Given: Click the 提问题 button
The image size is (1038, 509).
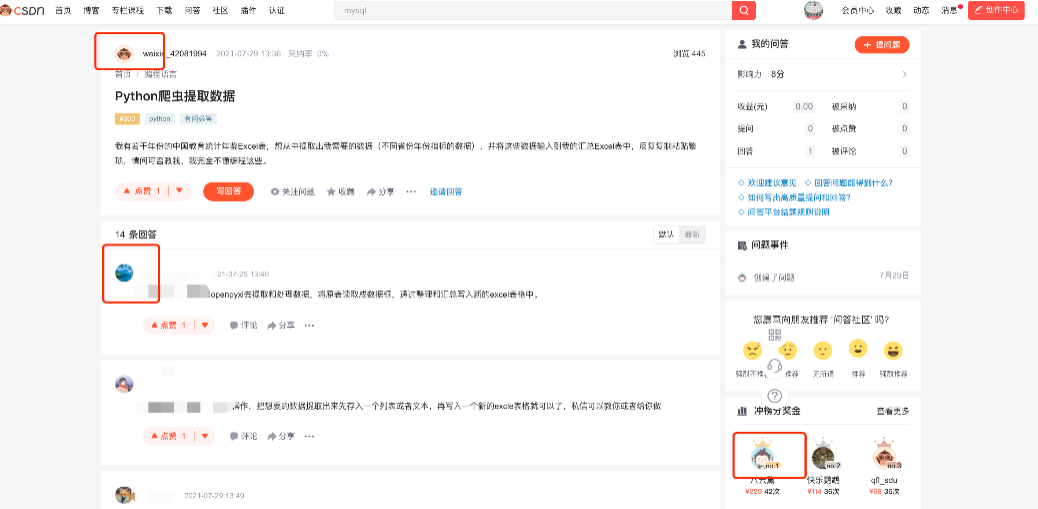Looking at the screenshot, I should pyautogui.click(x=882, y=44).
